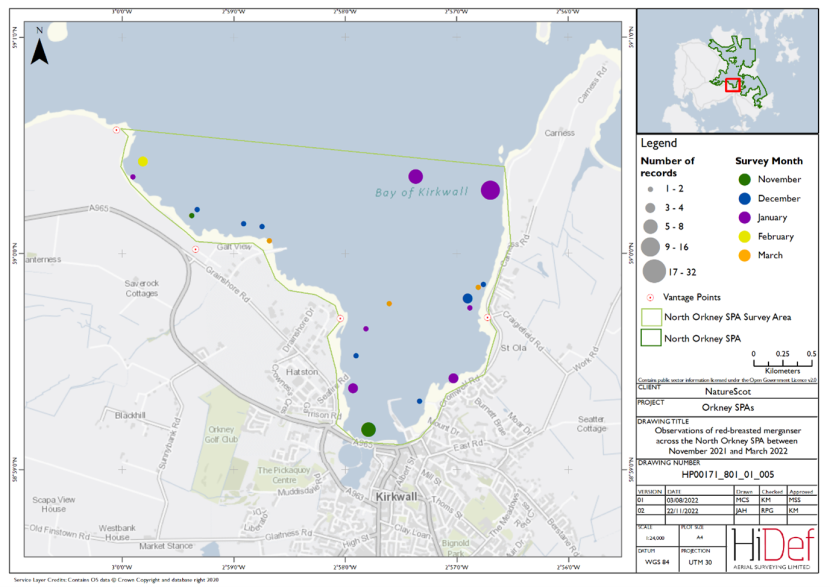Click the 5 - 8 records size circle
The height and width of the screenshot is (587, 830).
pos(650,227)
